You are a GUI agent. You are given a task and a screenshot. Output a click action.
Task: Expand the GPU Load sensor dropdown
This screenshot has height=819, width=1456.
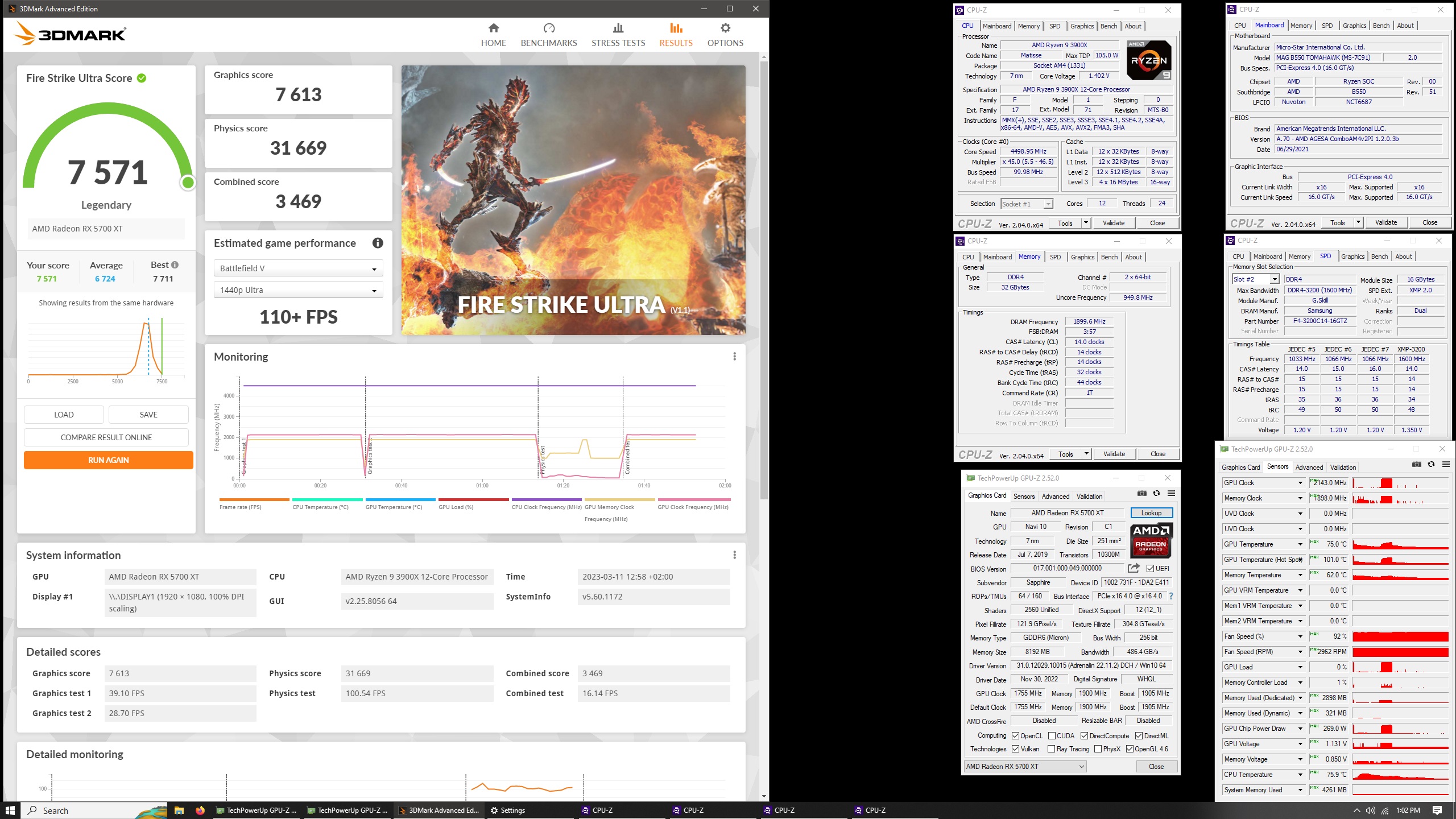click(1300, 667)
